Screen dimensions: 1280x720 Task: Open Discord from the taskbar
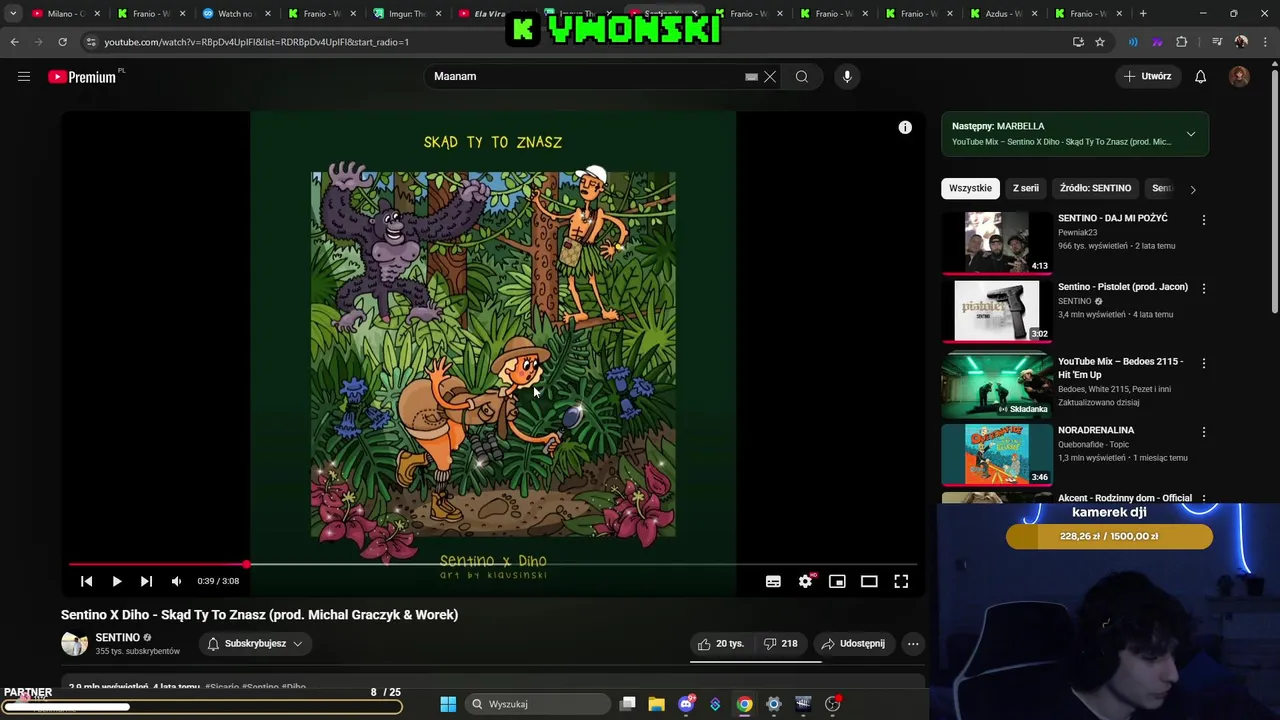click(x=686, y=704)
